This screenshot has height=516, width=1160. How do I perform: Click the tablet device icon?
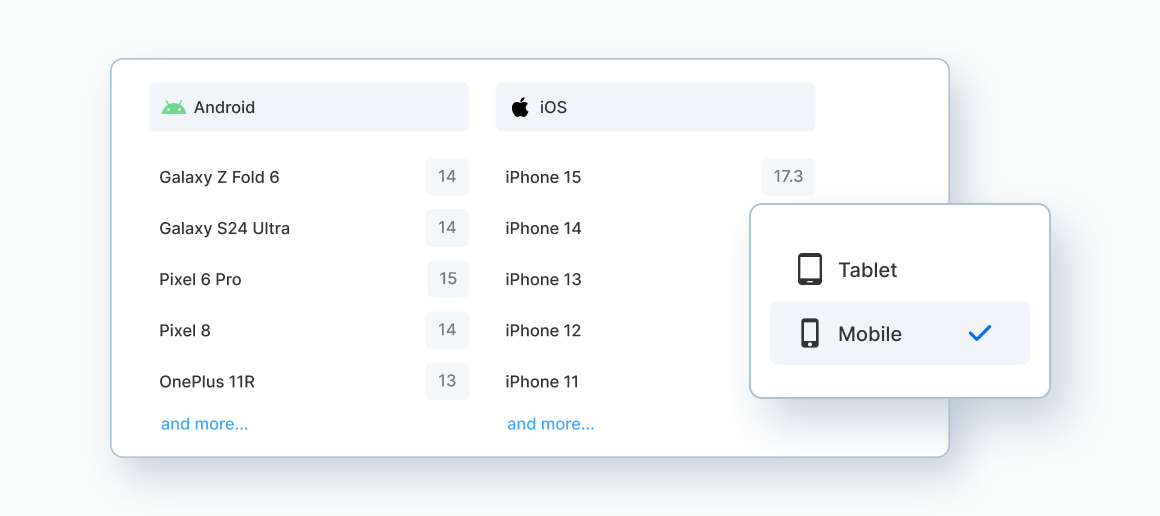pos(810,269)
